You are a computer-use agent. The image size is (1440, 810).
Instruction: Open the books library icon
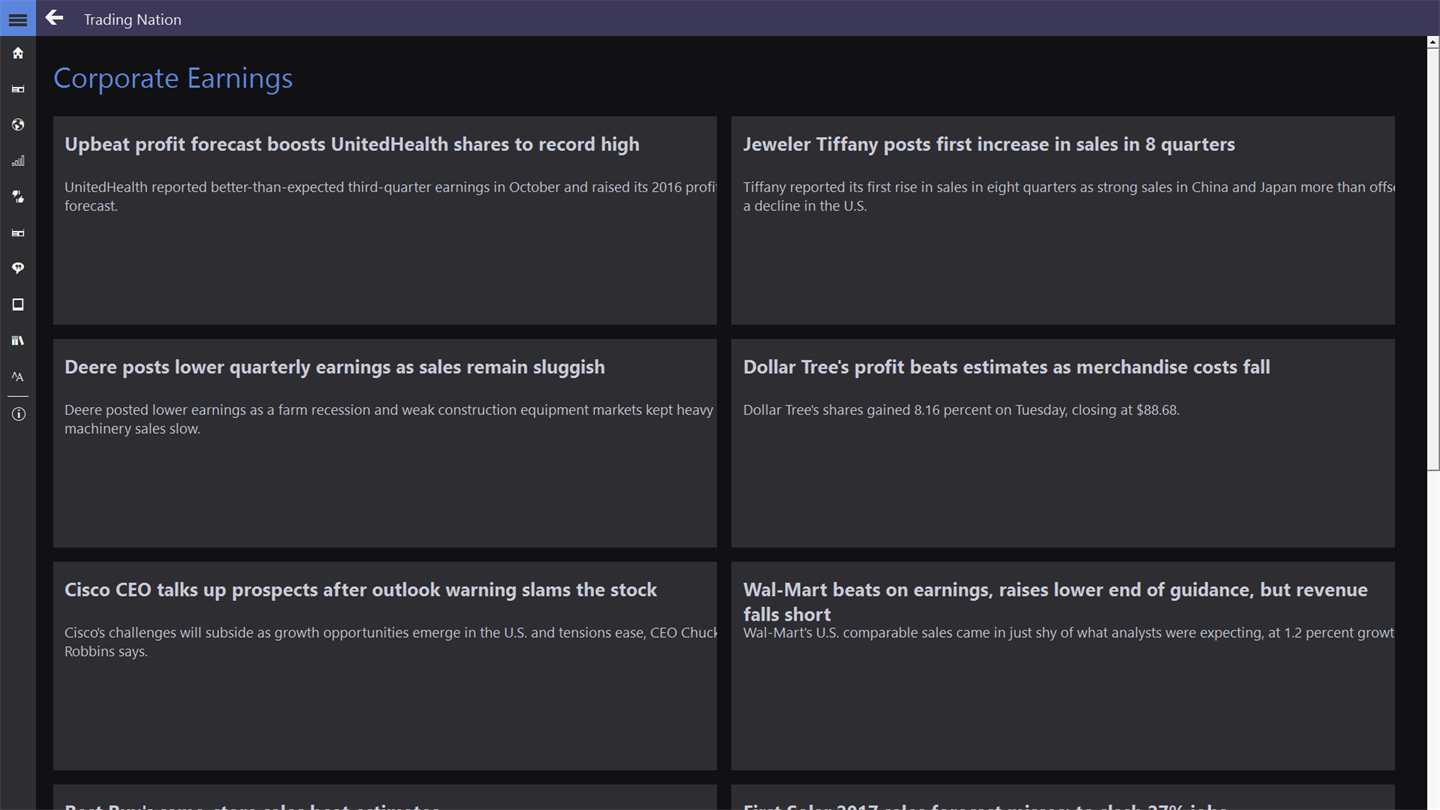(x=18, y=340)
